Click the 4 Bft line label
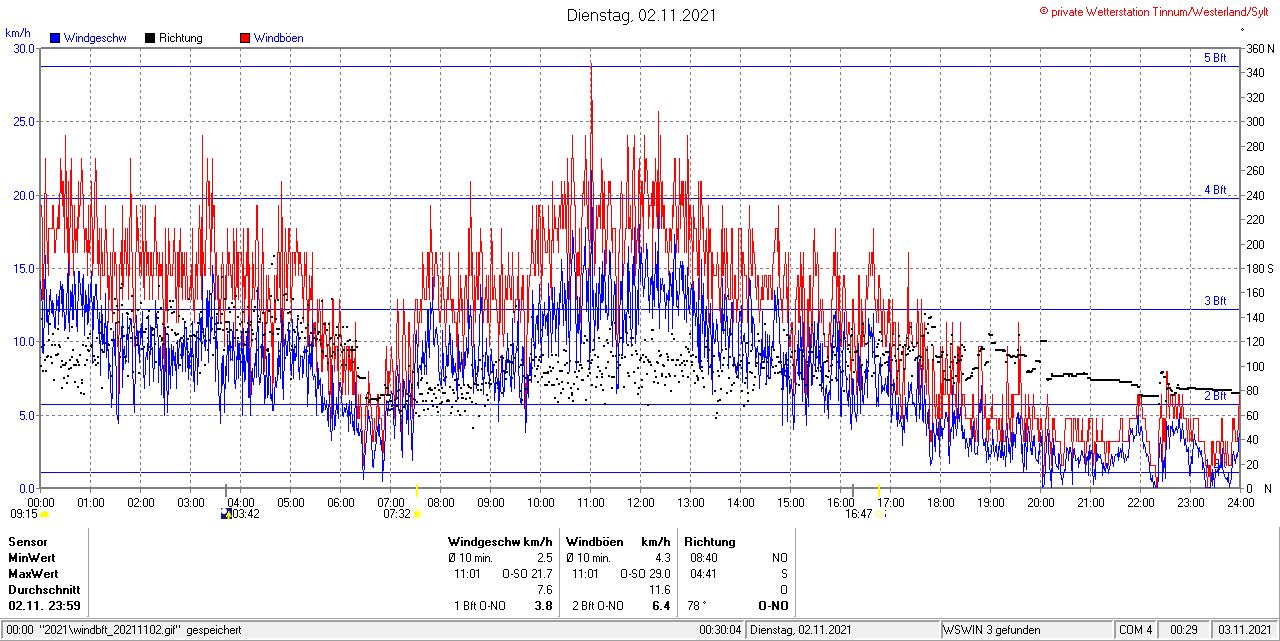This screenshot has height=641, width=1280. (x=1215, y=189)
